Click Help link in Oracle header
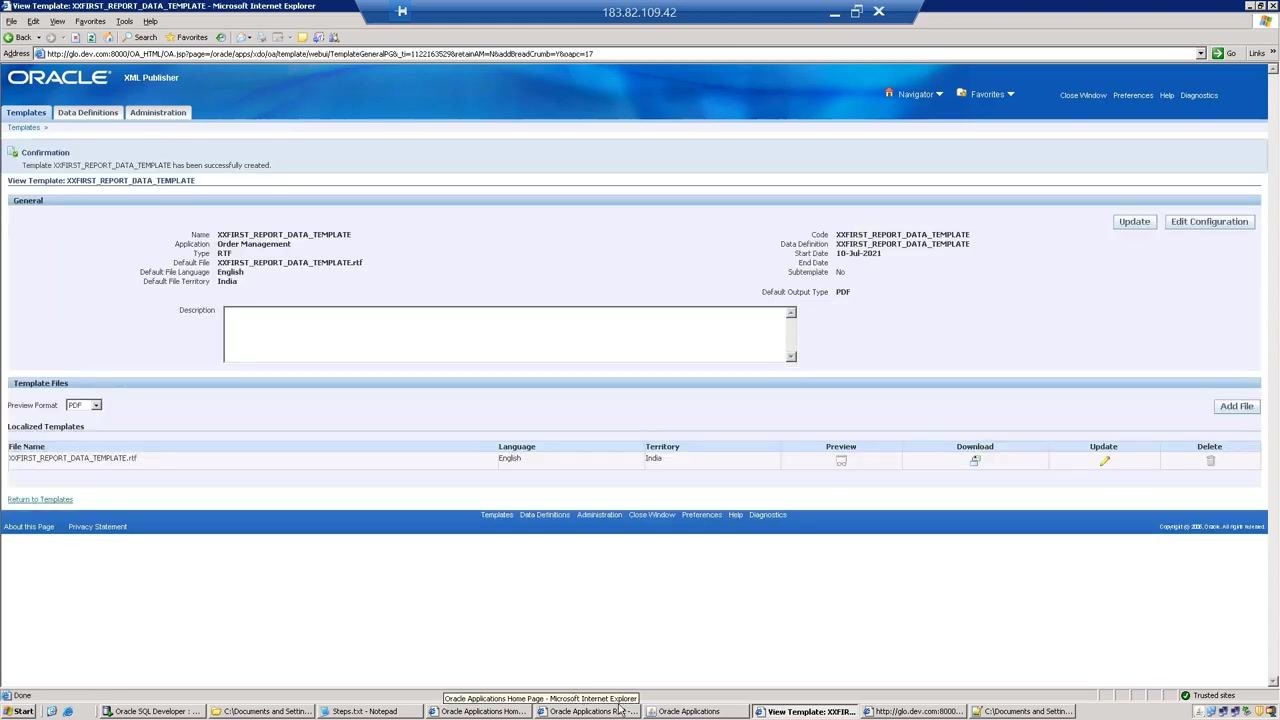 tap(1167, 95)
